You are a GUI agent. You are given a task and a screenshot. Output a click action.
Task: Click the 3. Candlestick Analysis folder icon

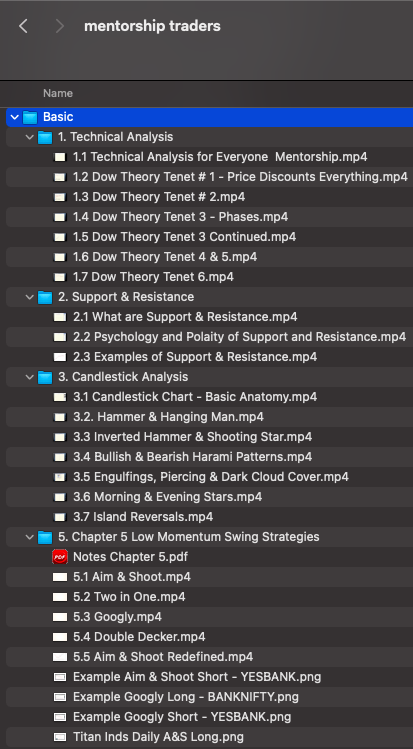click(x=45, y=377)
